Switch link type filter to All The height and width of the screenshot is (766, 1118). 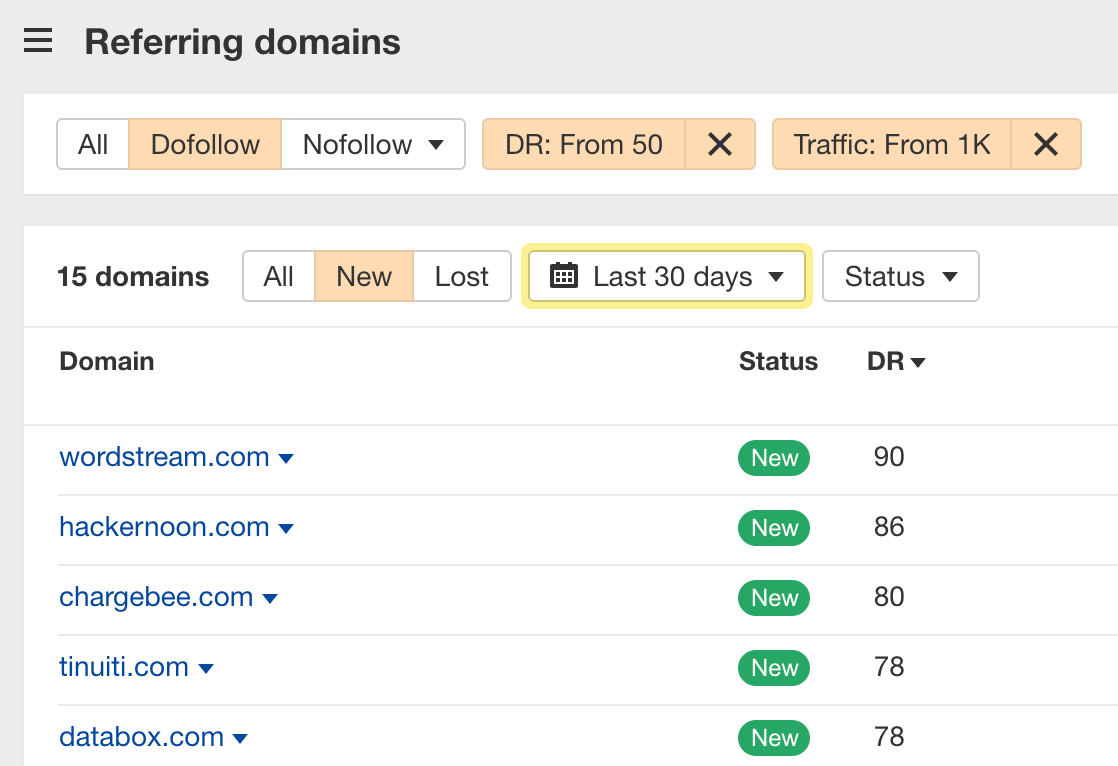pos(93,144)
